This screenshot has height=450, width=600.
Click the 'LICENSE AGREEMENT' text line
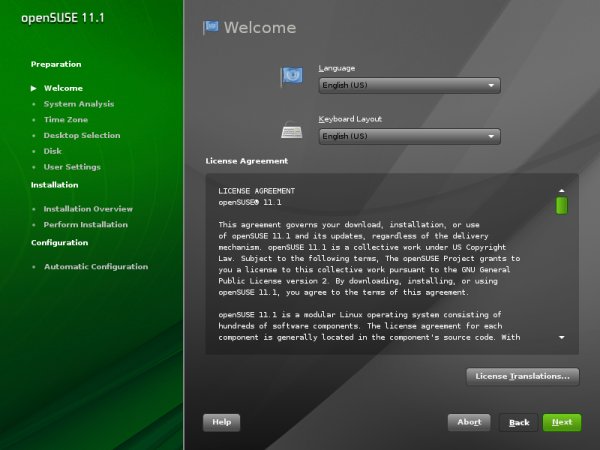(256, 191)
